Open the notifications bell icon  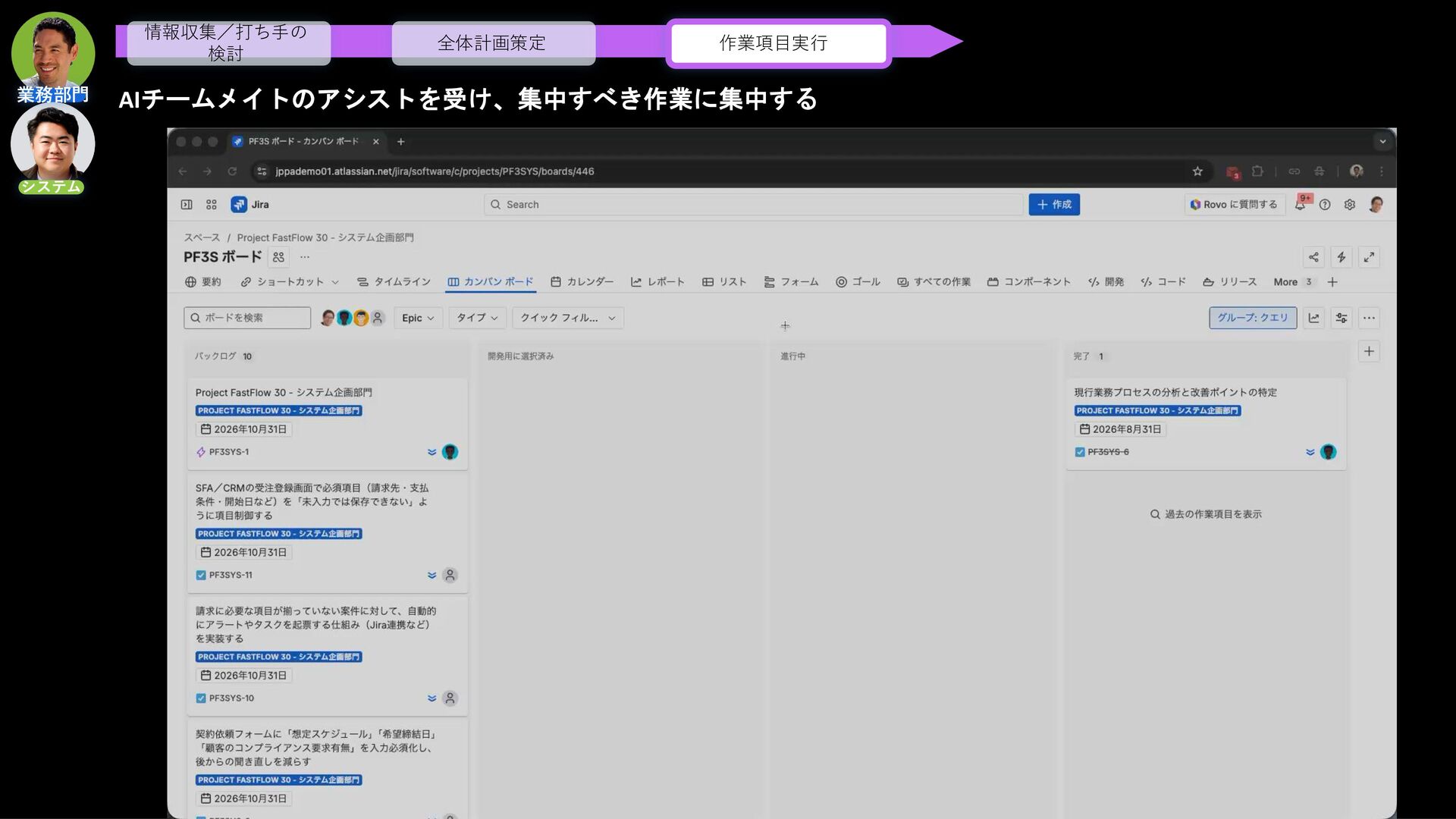click(1300, 205)
